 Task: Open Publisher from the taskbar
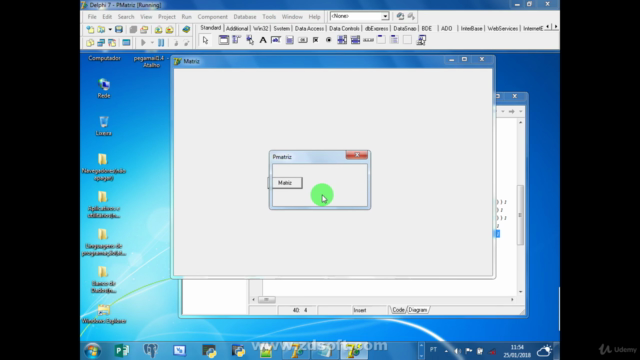(x=122, y=351)
